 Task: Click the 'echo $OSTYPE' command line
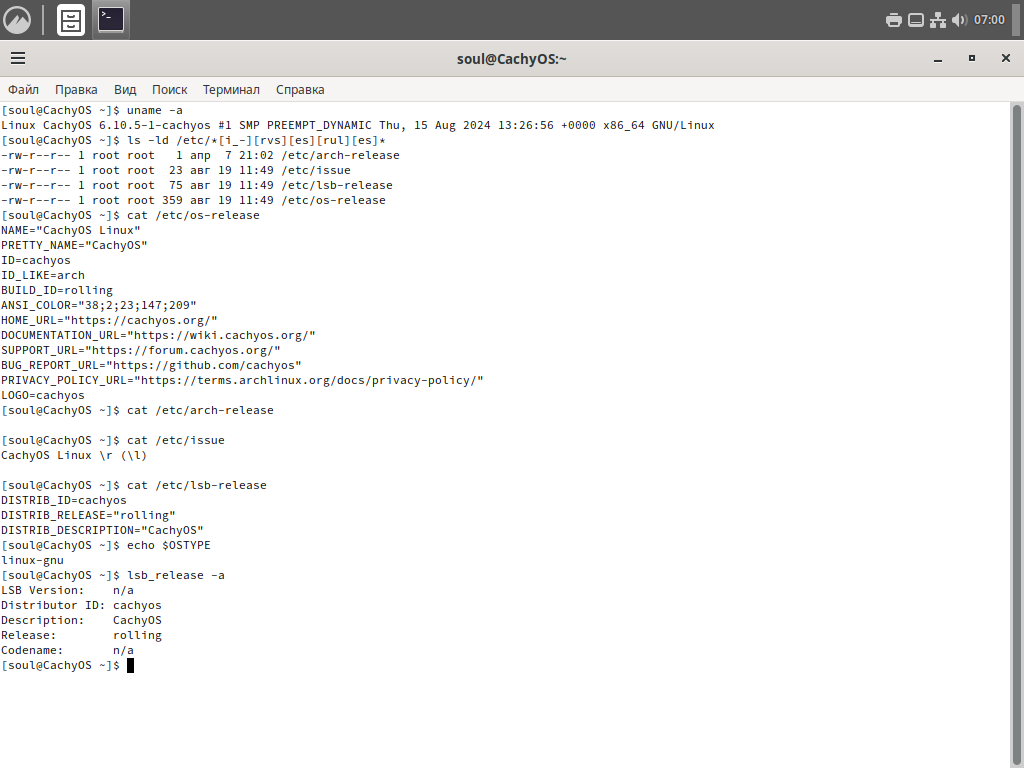click(x=106, y=546)
